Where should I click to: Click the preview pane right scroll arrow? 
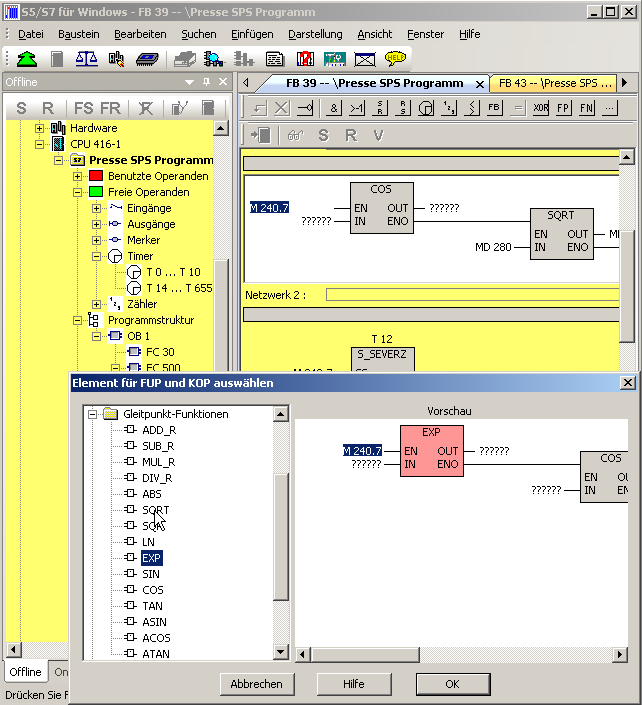[620, 655]
